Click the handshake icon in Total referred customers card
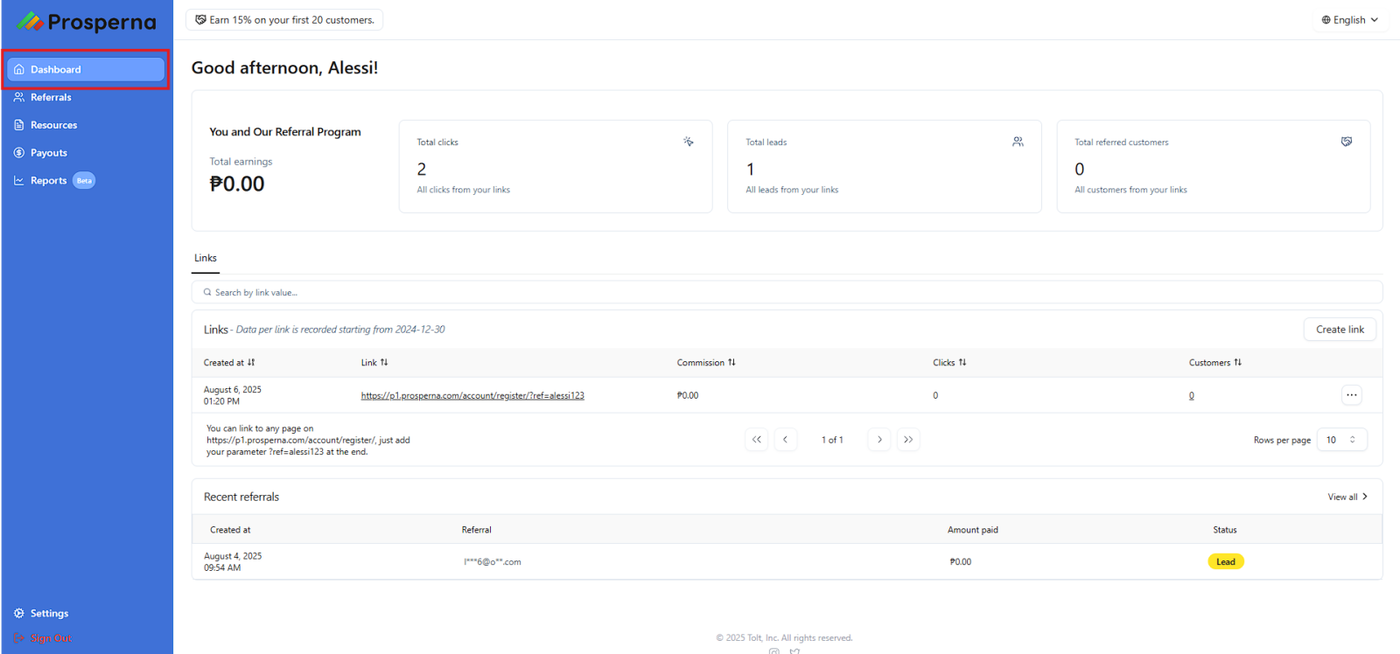1400x654 pixels. click(1346, 142)
